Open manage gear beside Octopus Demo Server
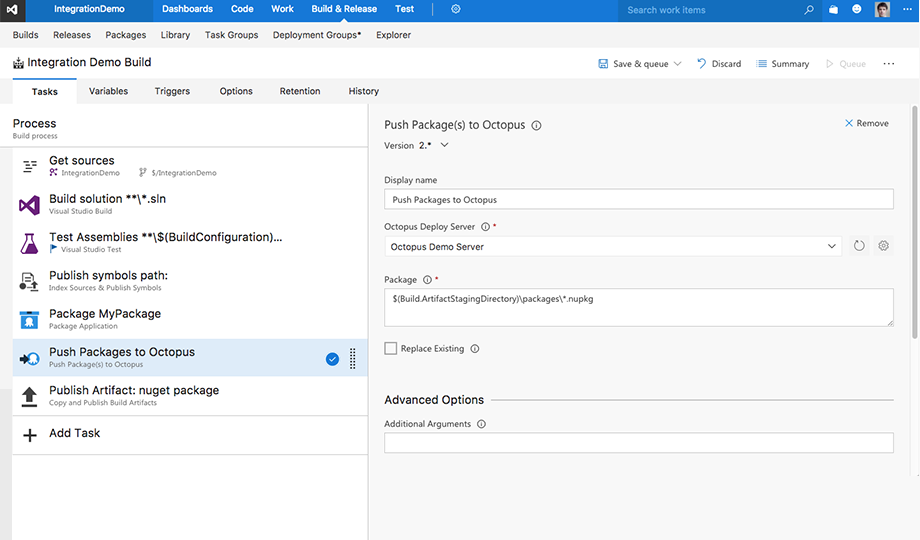Screen dimensions: 920x540 coord(883,246)
